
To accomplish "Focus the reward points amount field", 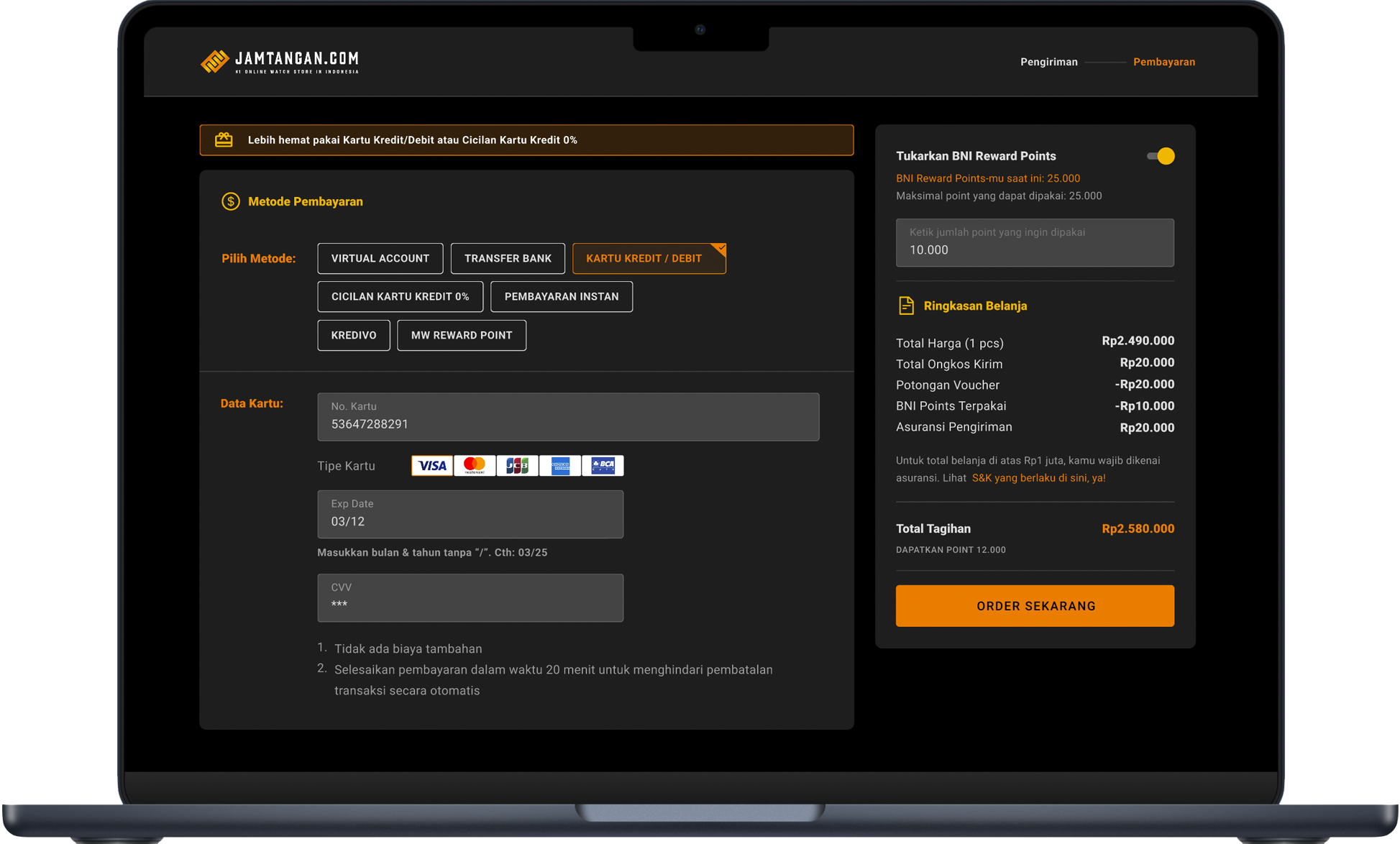I will coord(1034,243).
